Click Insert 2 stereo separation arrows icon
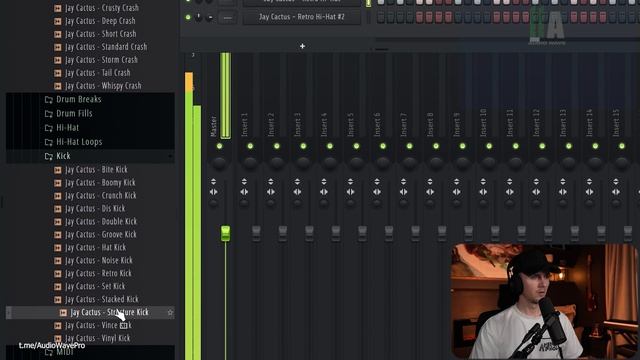The height and width of the screenshot is (360, 640). pos(271,192)
